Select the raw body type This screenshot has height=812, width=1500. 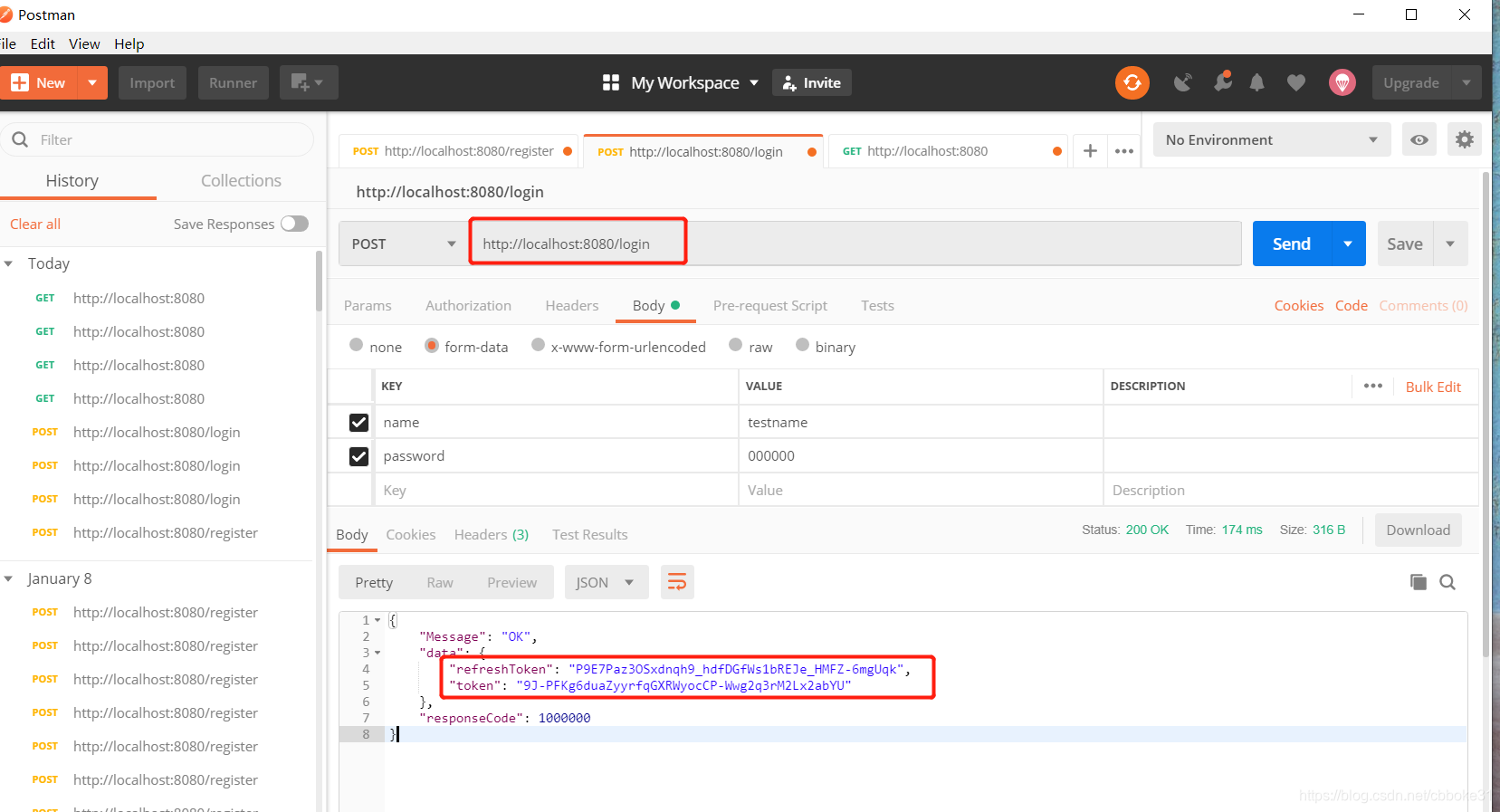pos(735,345)
